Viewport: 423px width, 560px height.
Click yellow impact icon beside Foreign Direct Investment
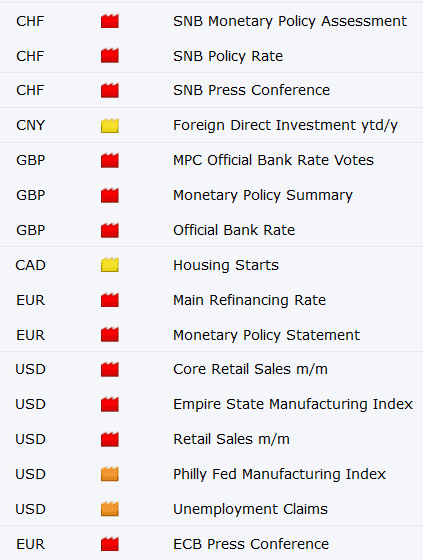tap(110, 126)
